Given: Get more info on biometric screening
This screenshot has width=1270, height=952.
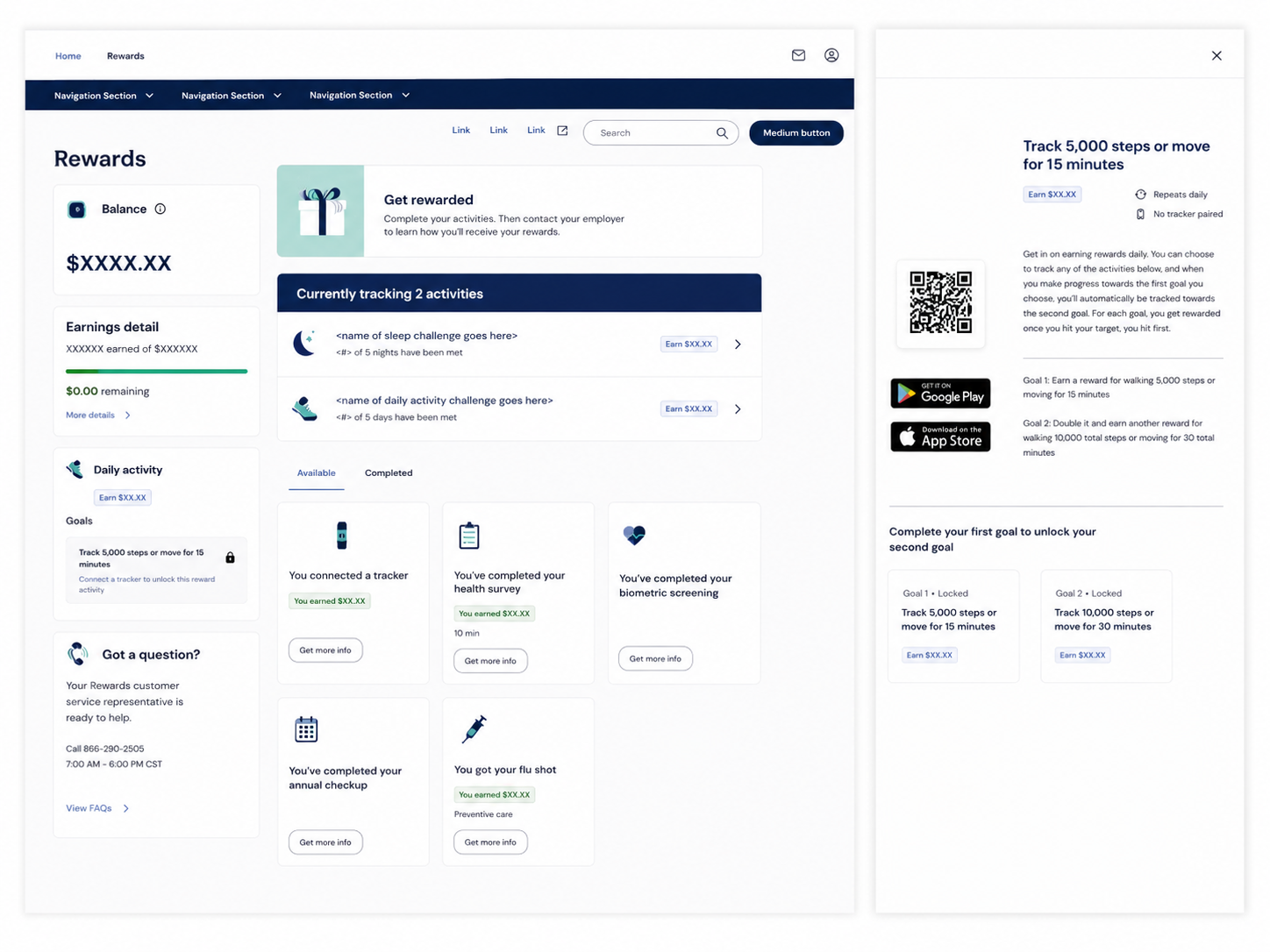Looking at the screenshot, I should (655, 658).
